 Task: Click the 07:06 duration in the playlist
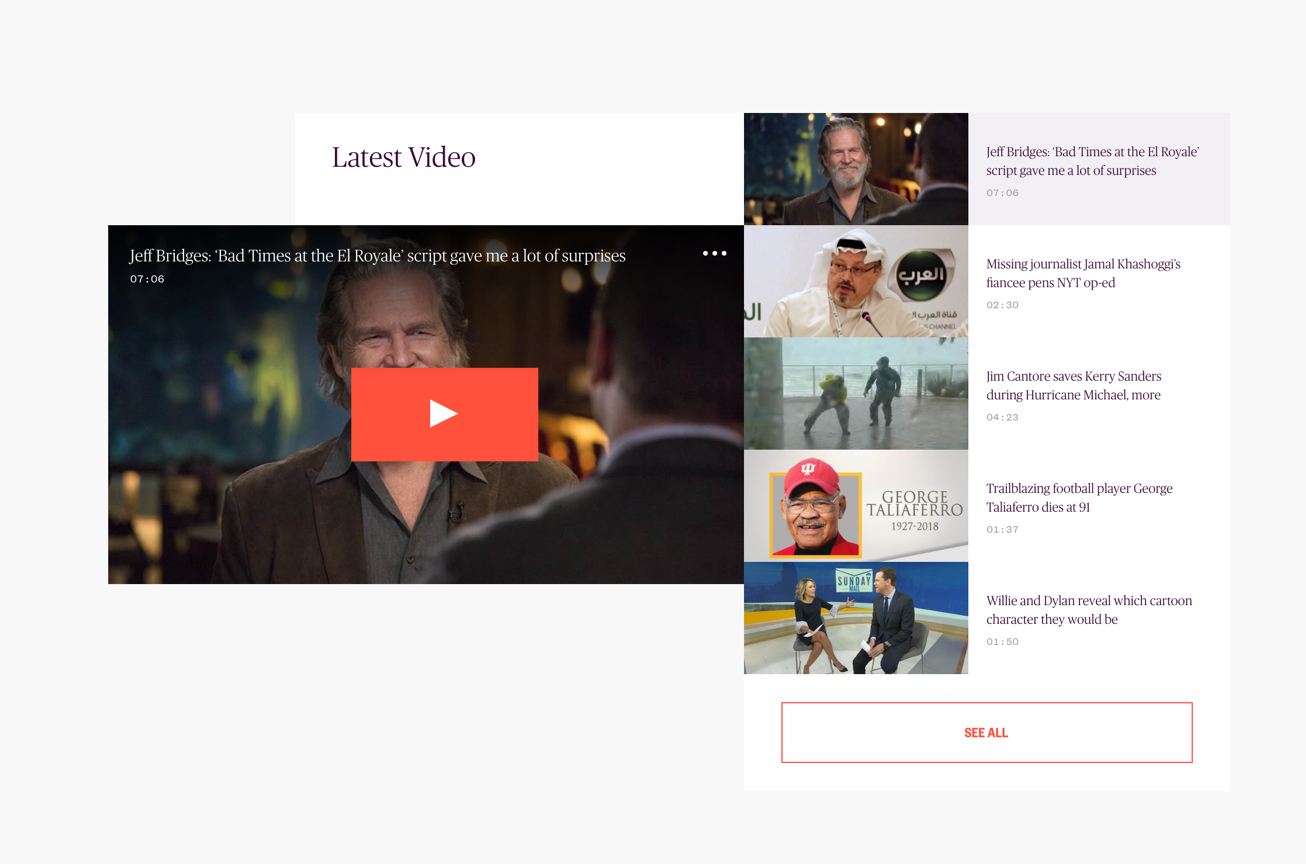click(x=1002, y=193)
